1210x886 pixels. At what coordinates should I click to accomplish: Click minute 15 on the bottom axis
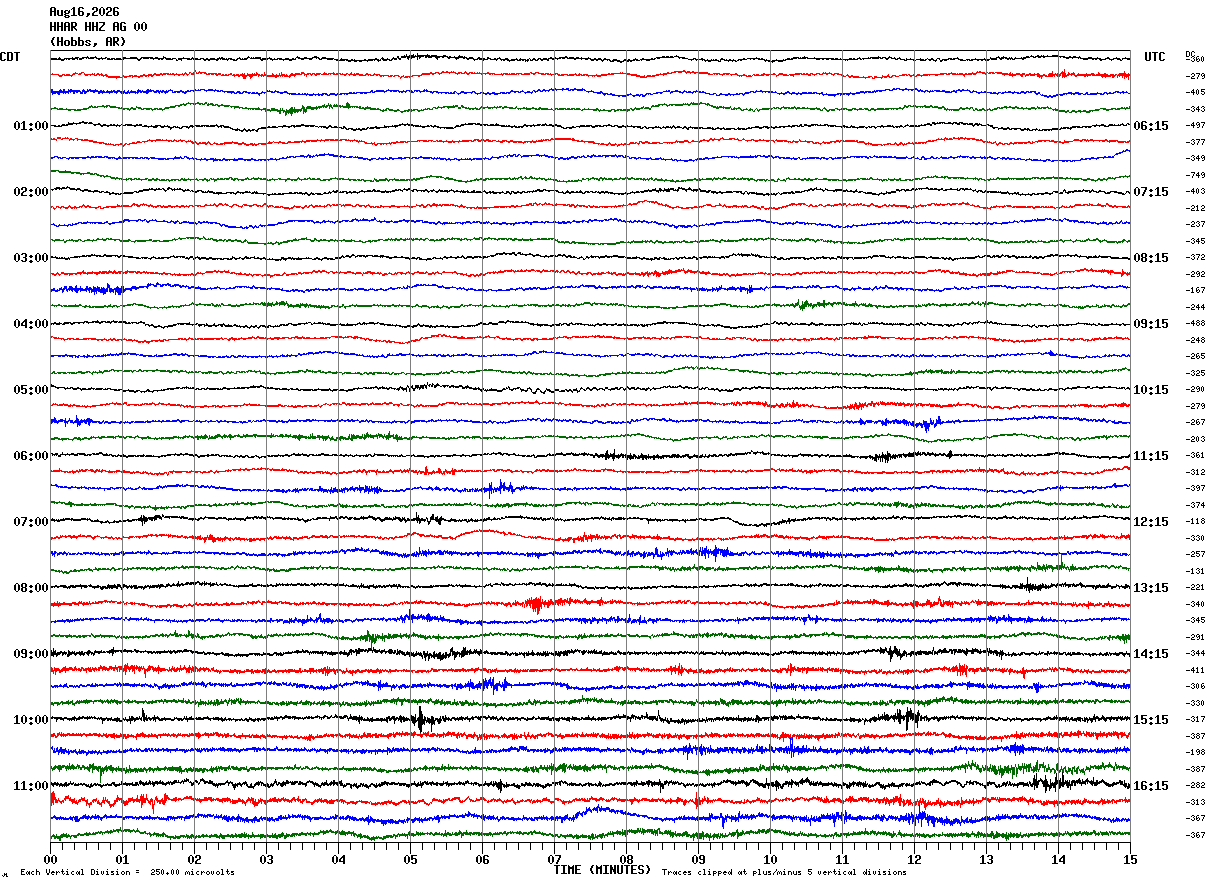tap(1130, 859)
